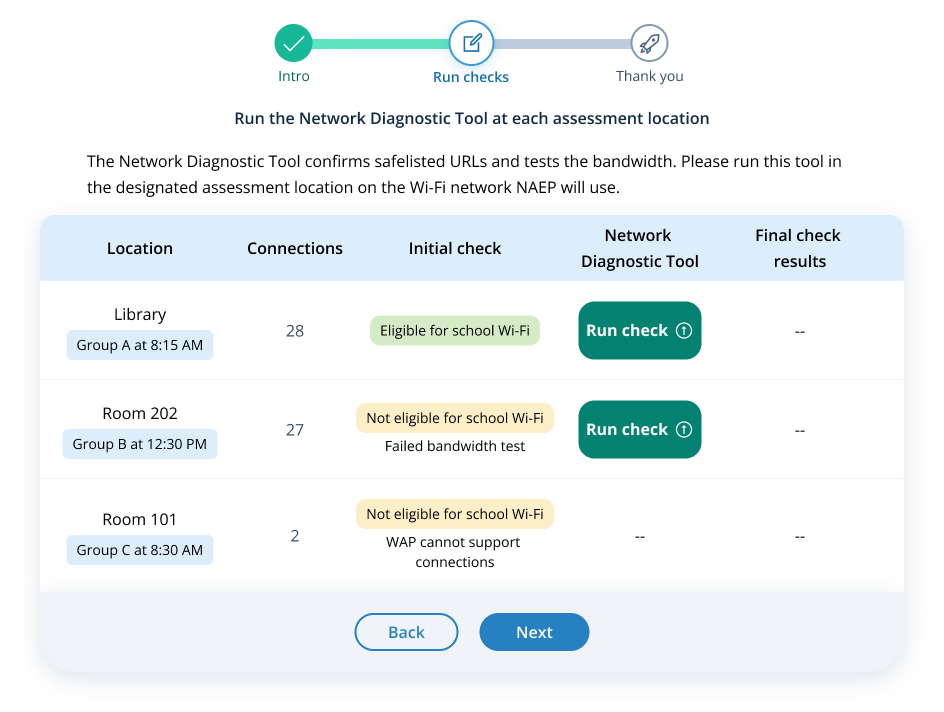The height and width of the screenshot is (712, 944).
Task: Proceed with the Next button
Action: click(534, 632)
